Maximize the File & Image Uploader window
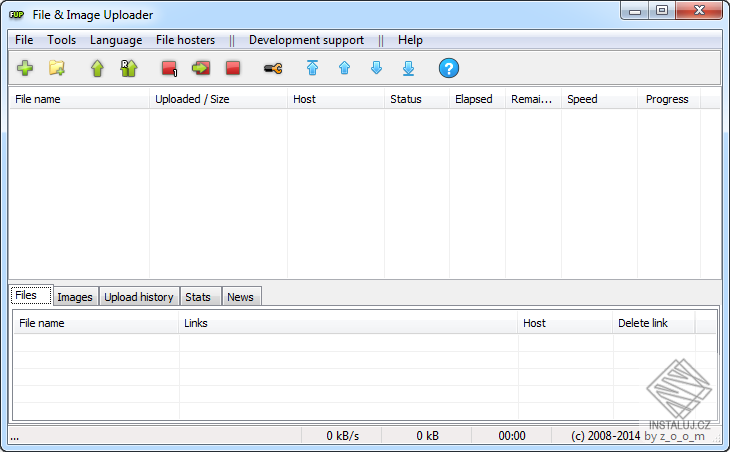The width and height of the screenshot is (730, 452). click(x=662, y=11)
